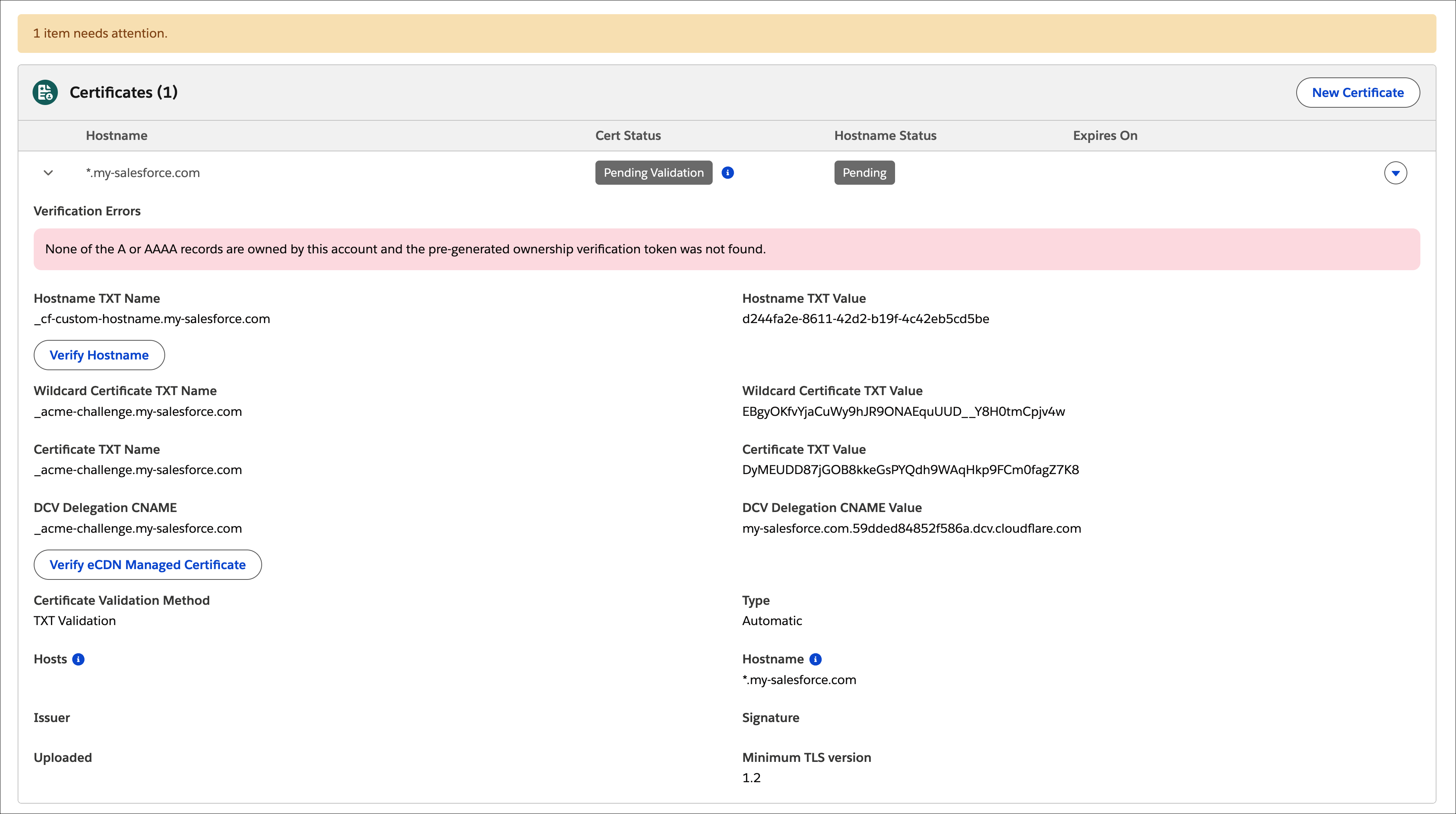Select DCV Delegation CNAME Value cloudflare address
Viewport: 1456px width, 814px height.
(911, 528)
